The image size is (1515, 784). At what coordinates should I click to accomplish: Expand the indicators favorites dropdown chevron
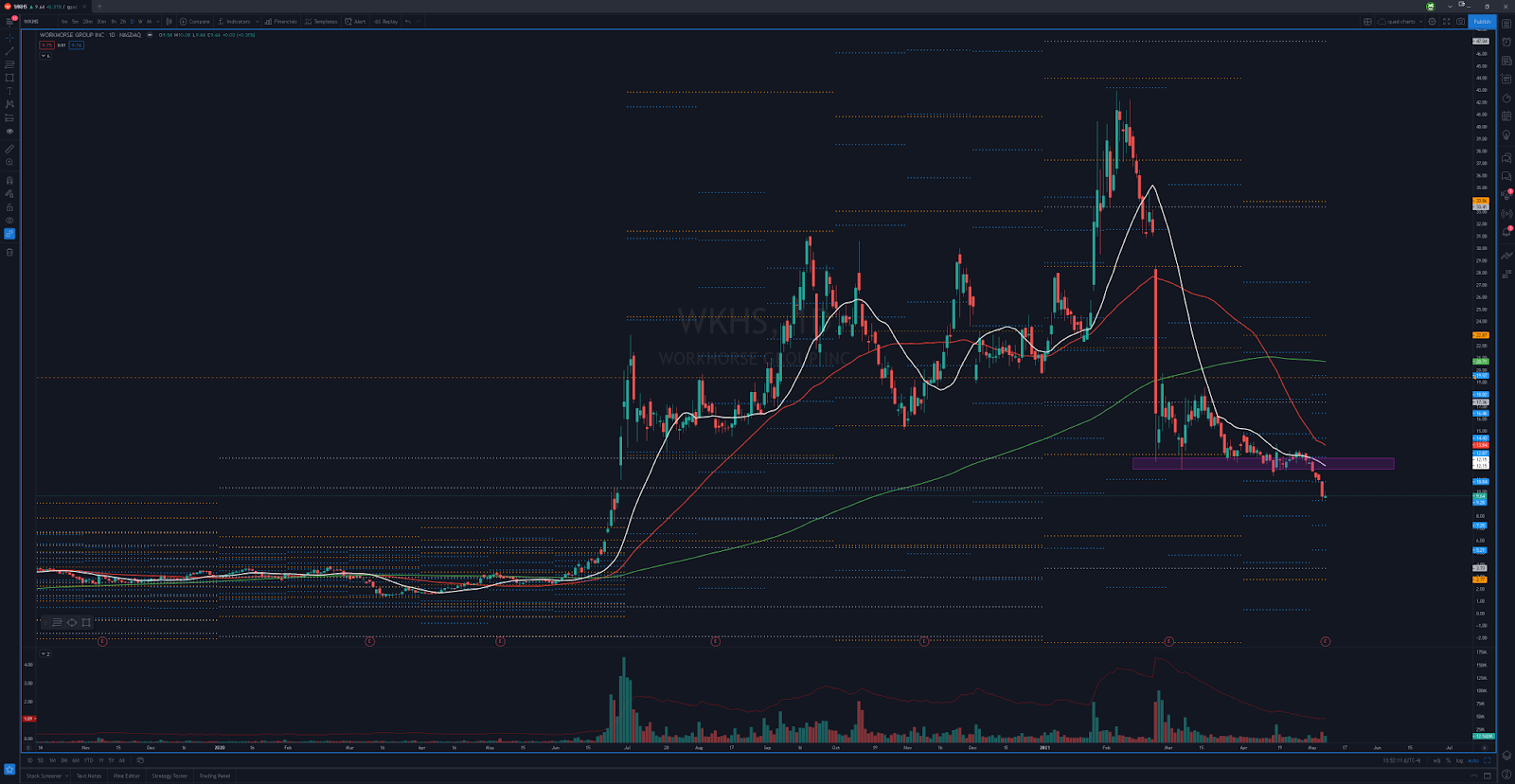tap(258, 21)
